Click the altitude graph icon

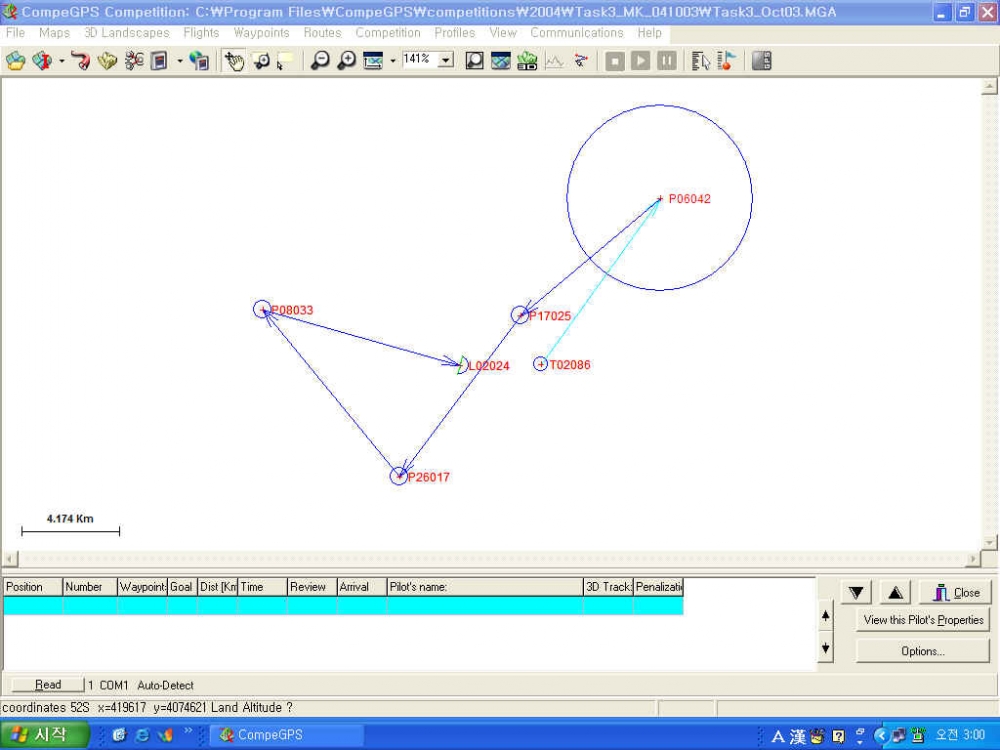click(554, 61)
